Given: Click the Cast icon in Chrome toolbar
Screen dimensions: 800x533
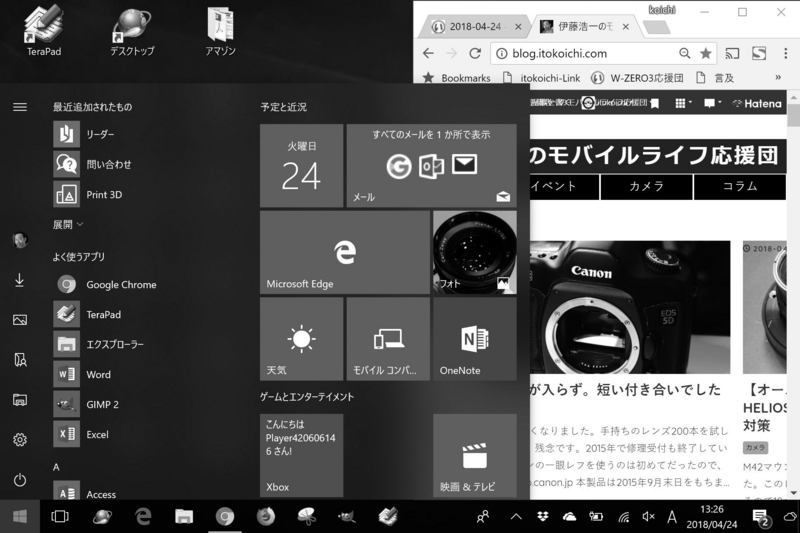Looking at the screenshot, I should point(732,53).
